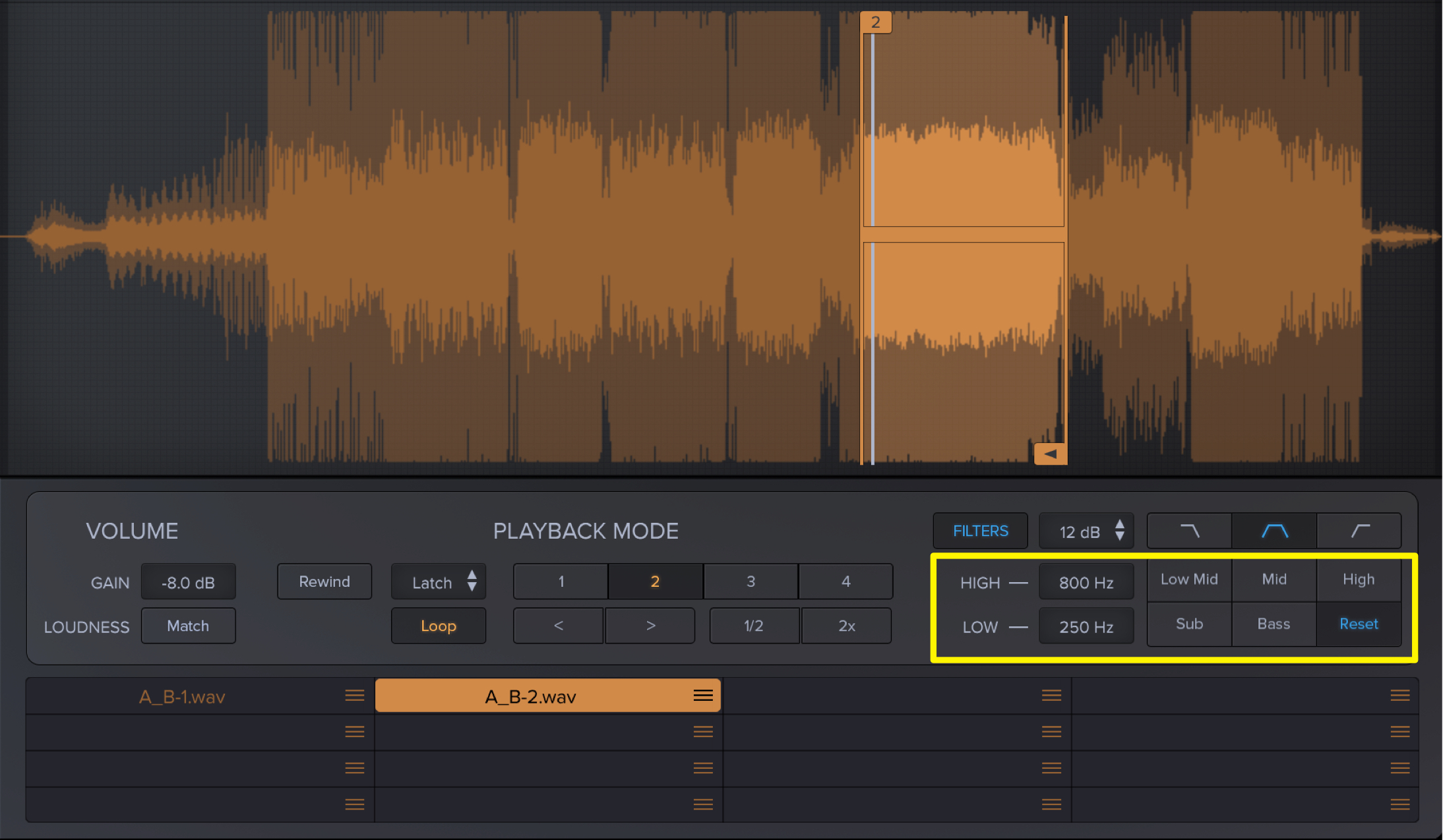Open the 12 dB filter slope dropdown
Screen dimensions: 1443x840
pyautogui.click(x=1087, y=531)
